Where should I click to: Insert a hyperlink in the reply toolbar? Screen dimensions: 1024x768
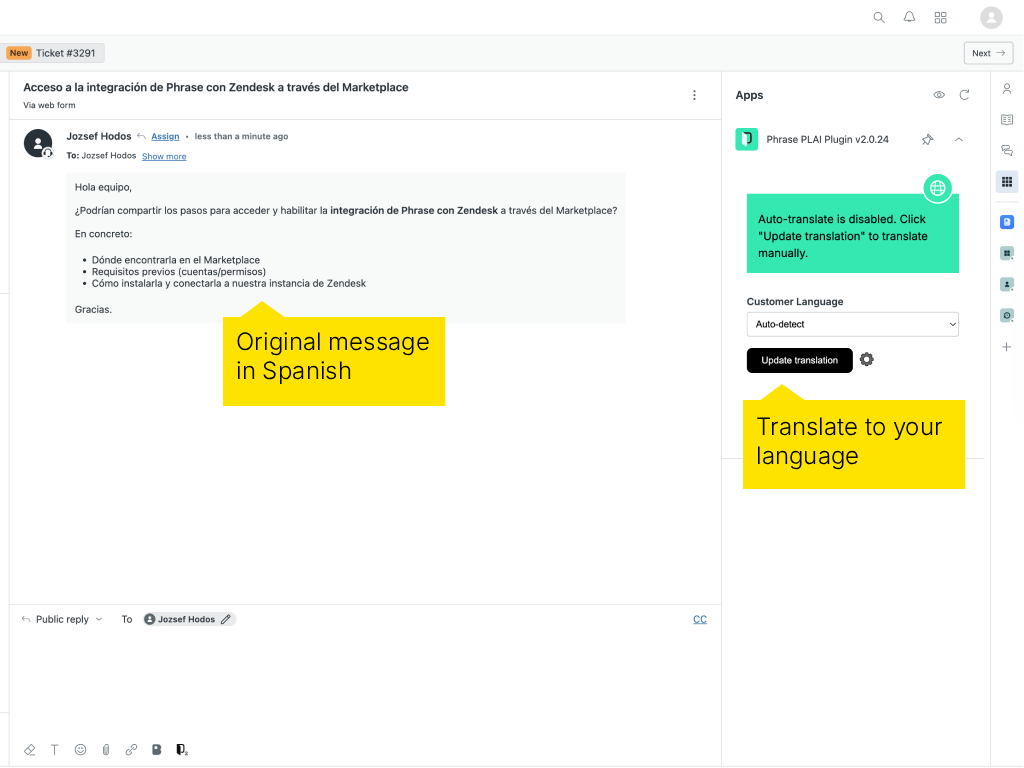[x=131, y=749]
